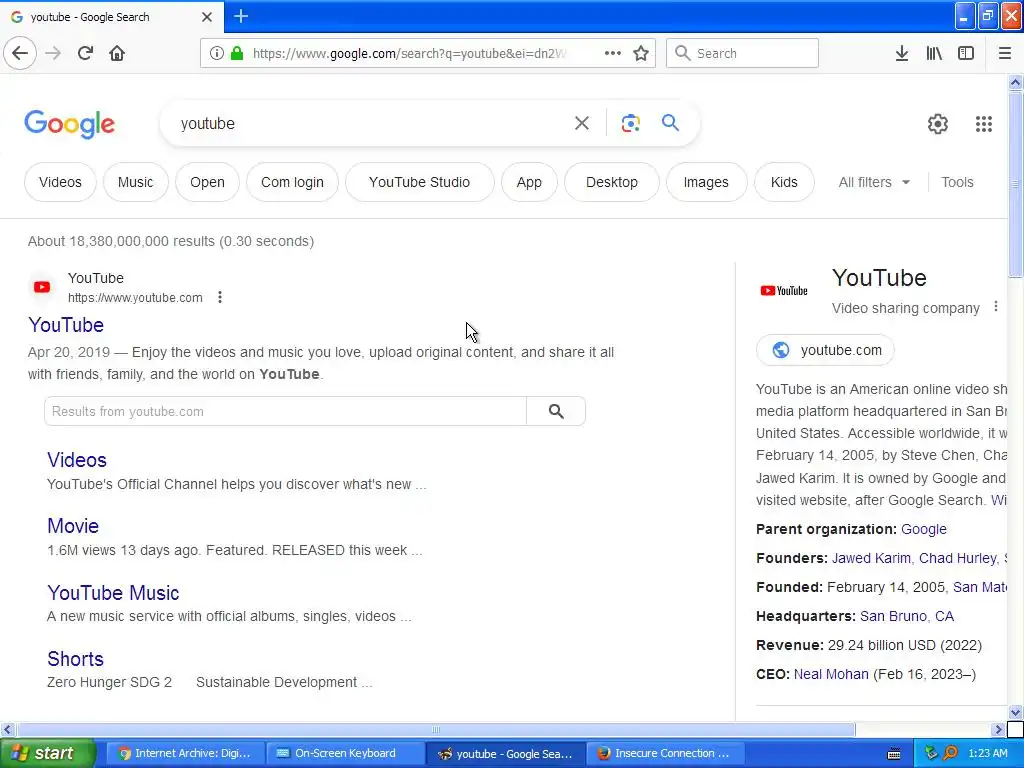This screenshot has width=1024, height=768.
Task: Search by image with Google Lens icon
Action: (630, 123)
